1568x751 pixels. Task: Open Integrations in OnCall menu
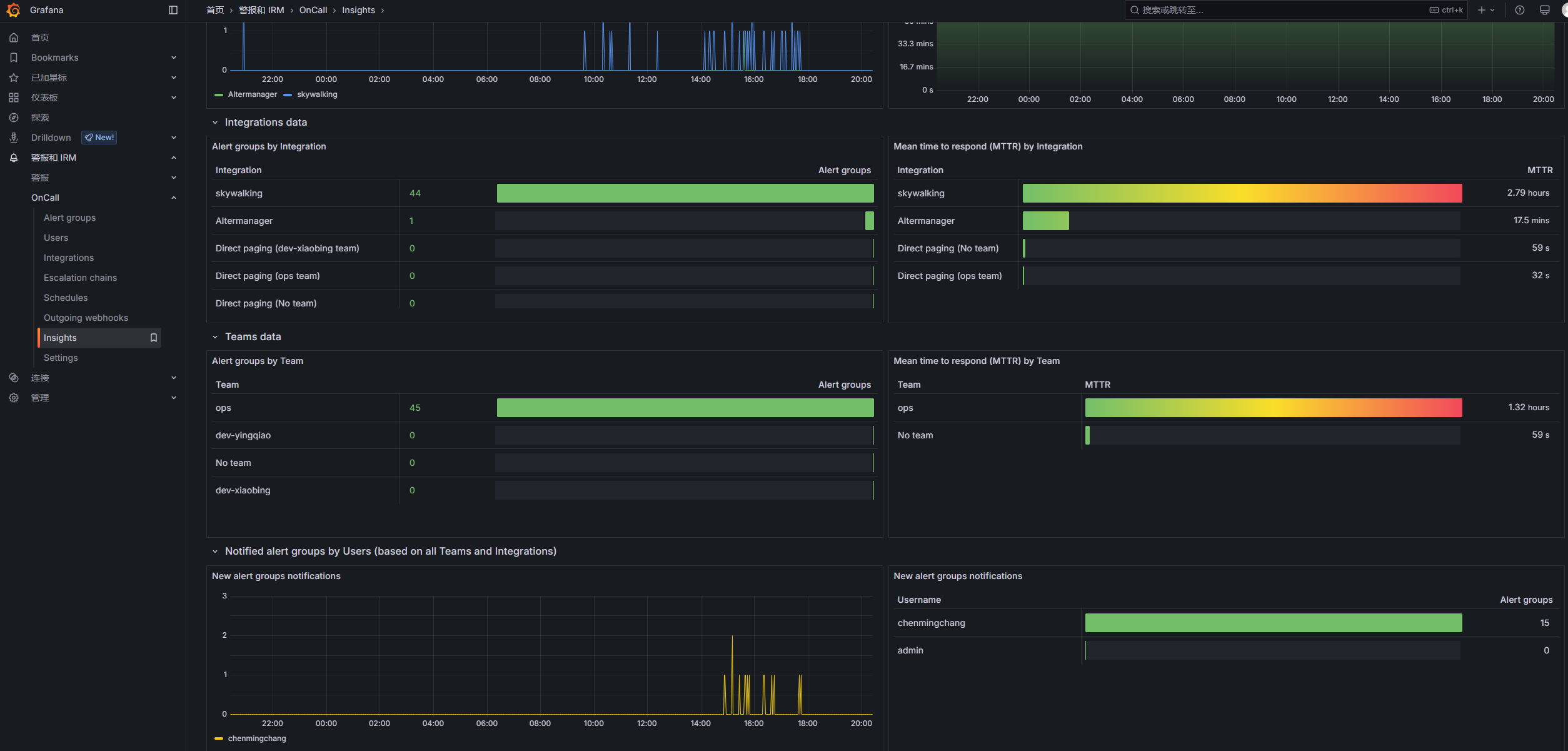(x=69, y=258)
